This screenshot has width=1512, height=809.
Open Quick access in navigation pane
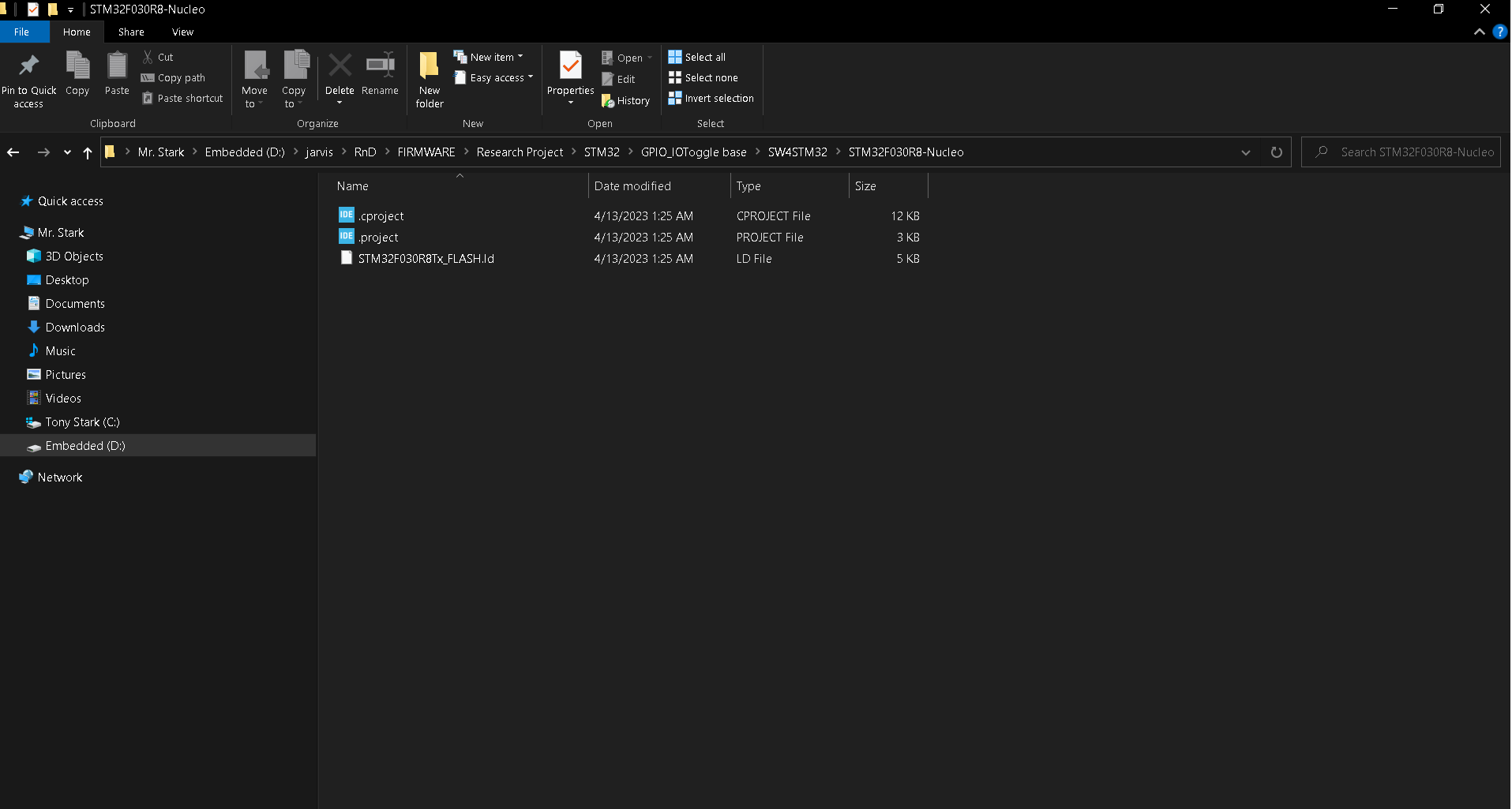click(70, 201)
